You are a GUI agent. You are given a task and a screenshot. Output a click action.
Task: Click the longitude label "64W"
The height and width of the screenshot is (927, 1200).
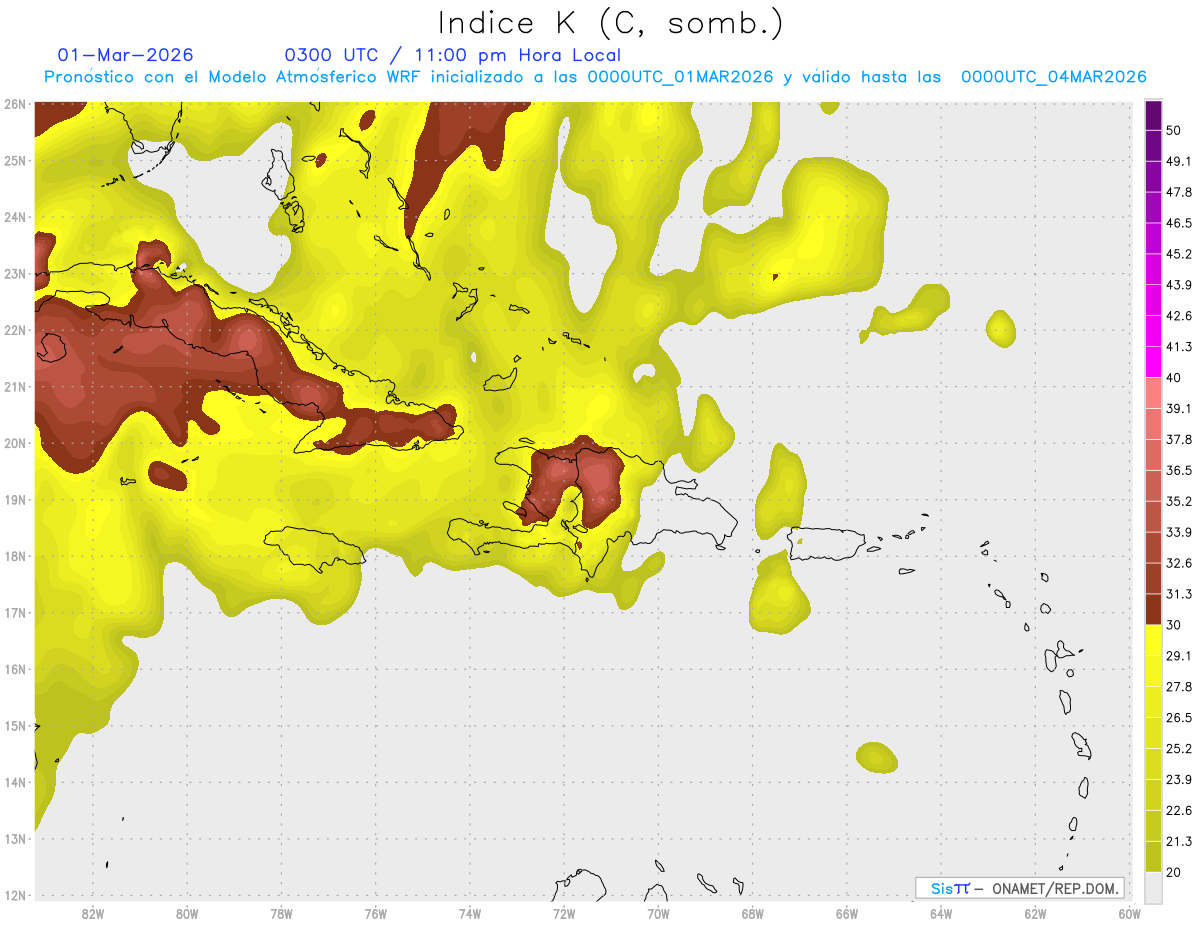(x=941, y=913)
